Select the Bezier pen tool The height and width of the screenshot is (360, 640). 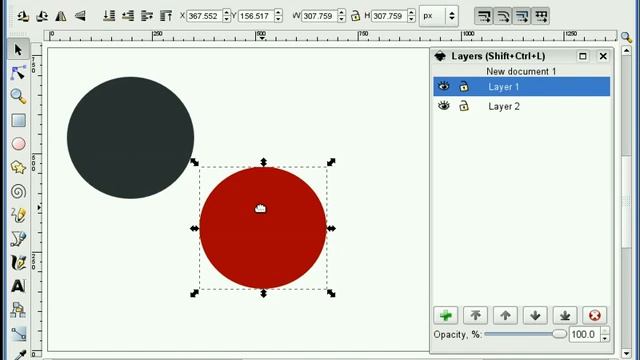[x=18, y=238]
